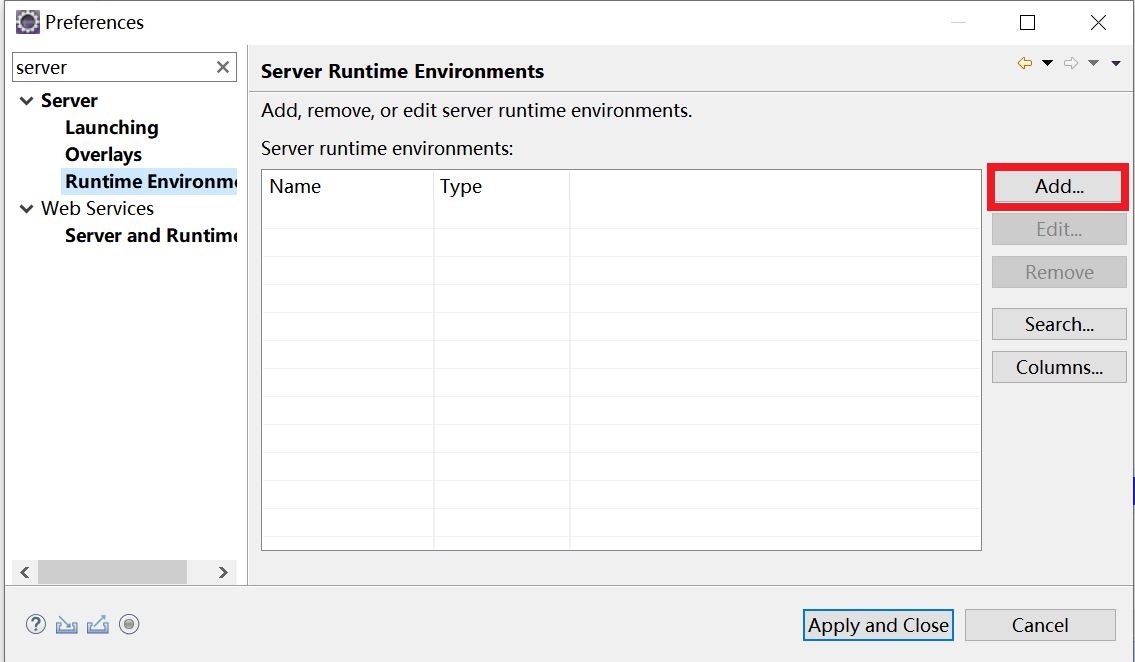Collapse the Web Services tree node

pos(27,208)
